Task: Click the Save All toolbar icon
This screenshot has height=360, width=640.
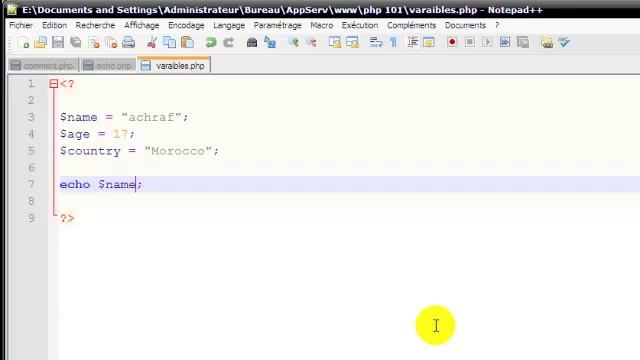Action: 76,42
